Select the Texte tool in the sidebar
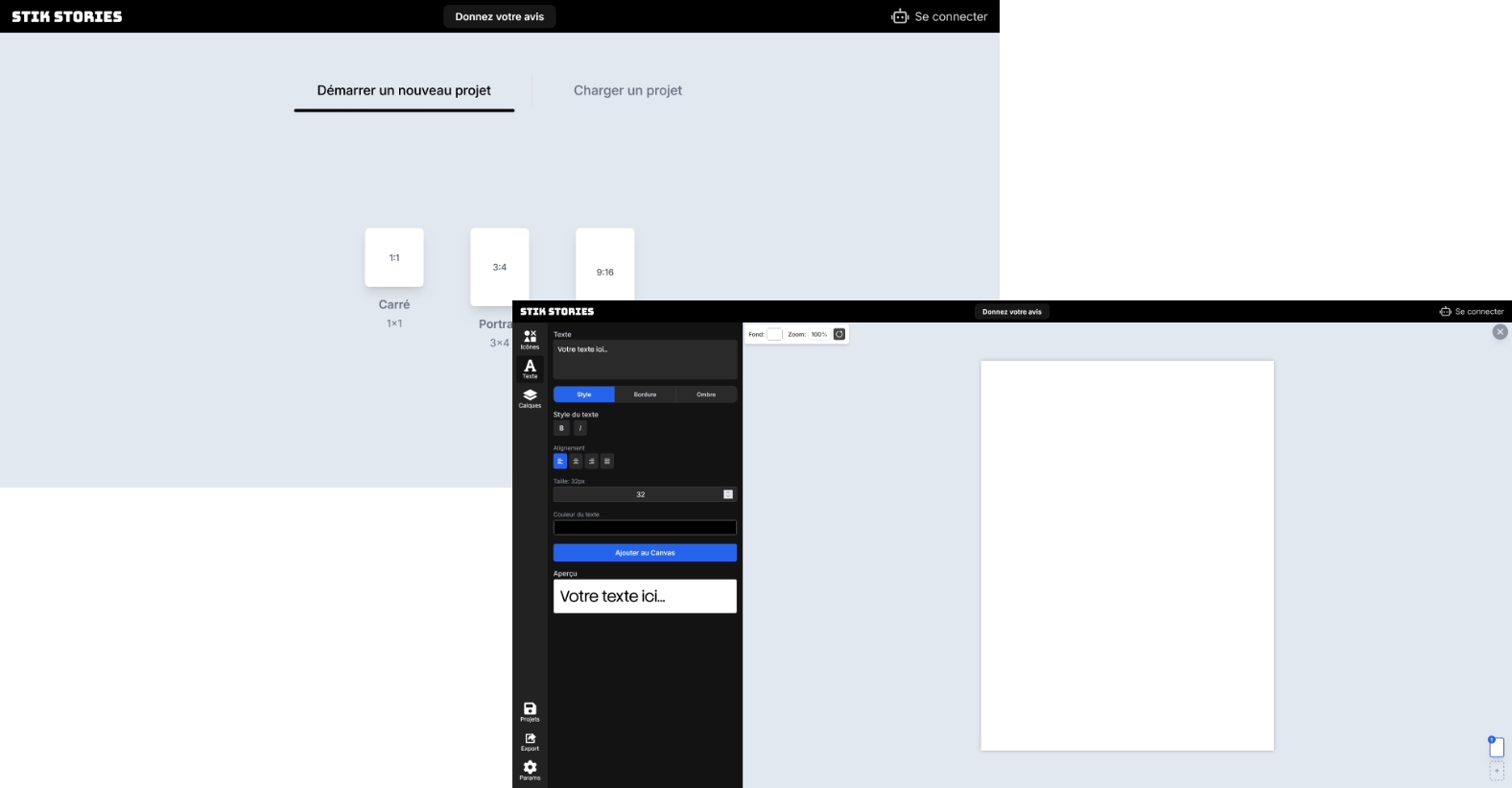Screen dimensions: 1512x788 coord(530,369)
